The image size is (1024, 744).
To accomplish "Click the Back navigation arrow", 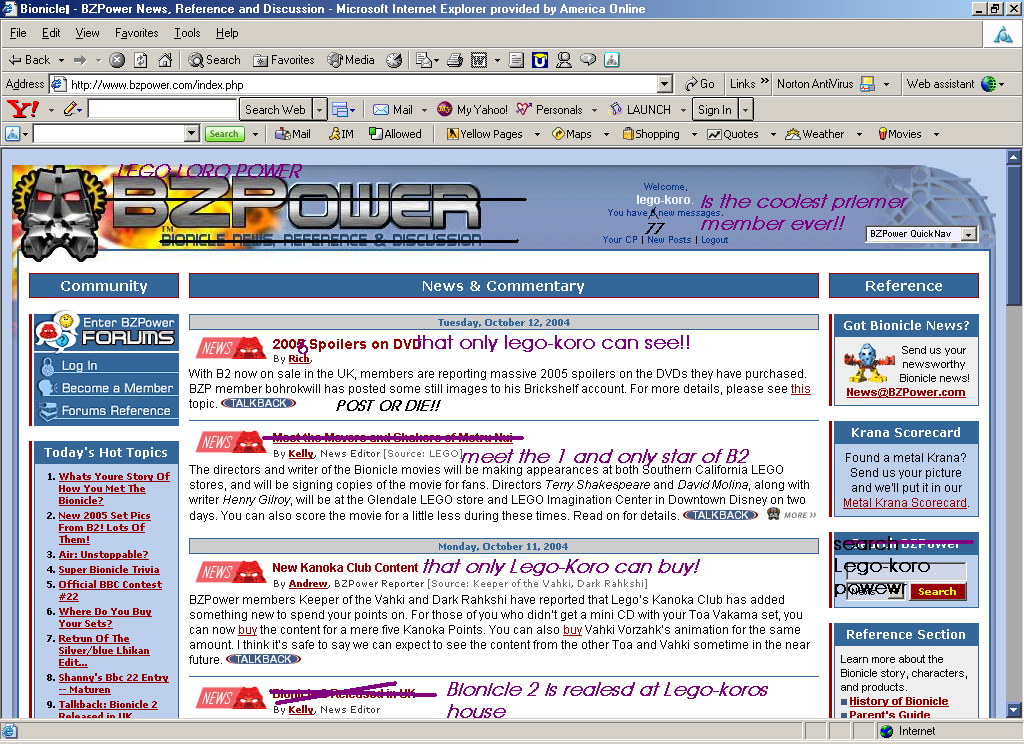I will pos(29,60).
